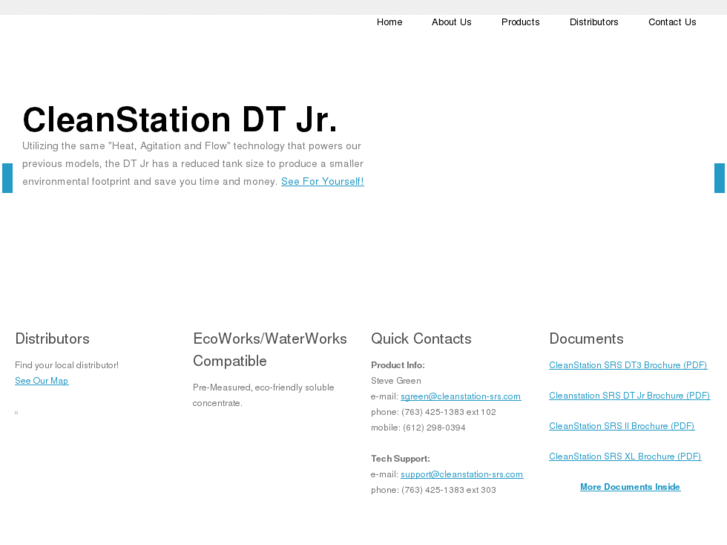Click the 'Tech Support:' label
727x545 pixels.
pos(400,459)
